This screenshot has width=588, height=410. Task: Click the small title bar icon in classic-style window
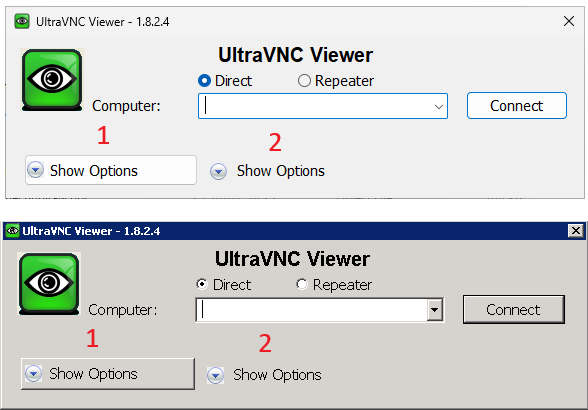pyautogui.click(x=12, y=230)
